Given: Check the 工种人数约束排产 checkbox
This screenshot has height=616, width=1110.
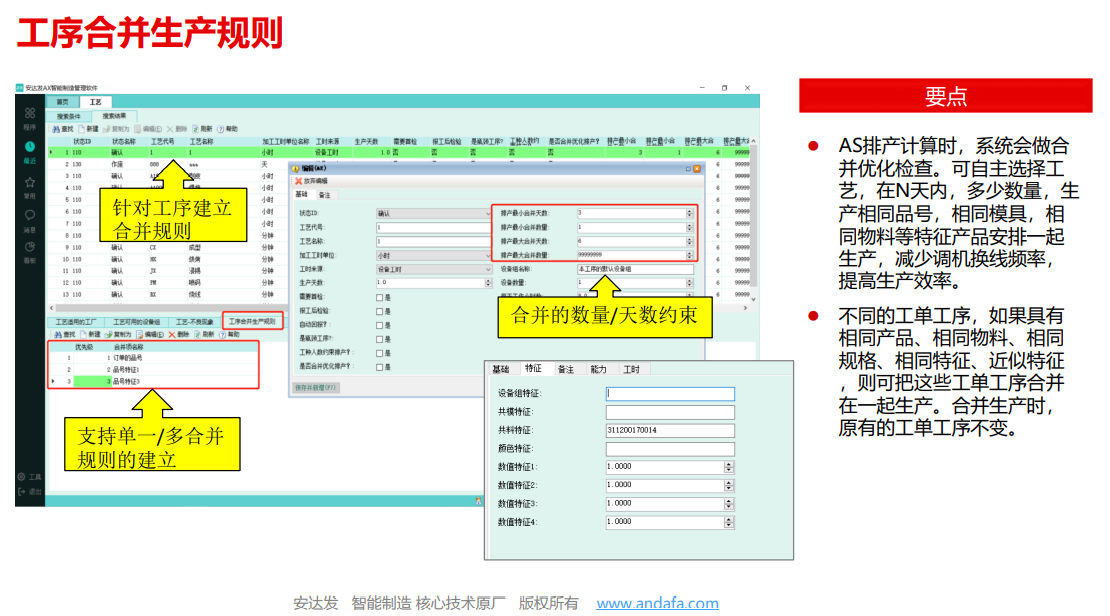Looking at the screenshot, I should (x=379, y=353).
